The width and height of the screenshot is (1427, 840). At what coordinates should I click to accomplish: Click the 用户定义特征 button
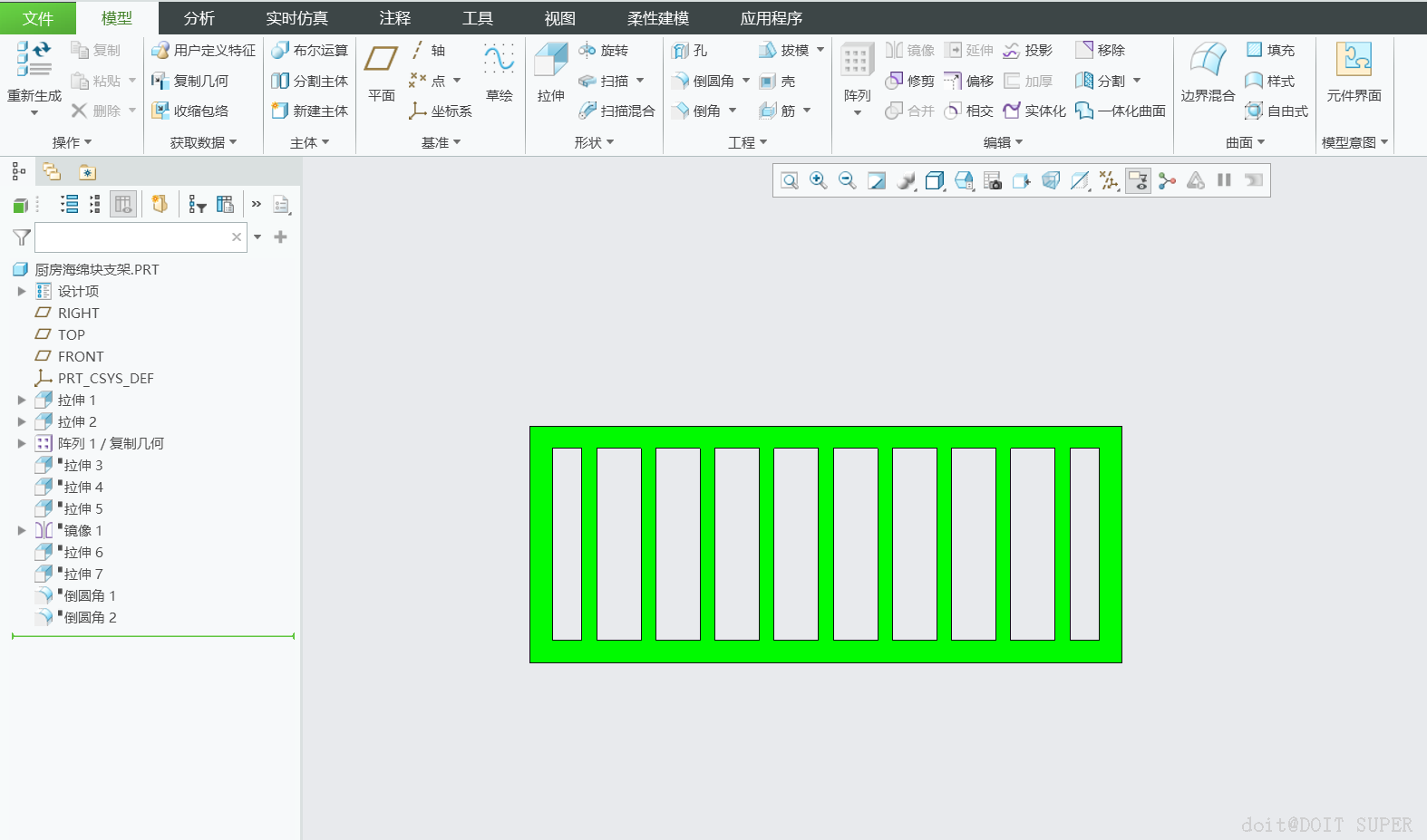click(x=204, y=51)
